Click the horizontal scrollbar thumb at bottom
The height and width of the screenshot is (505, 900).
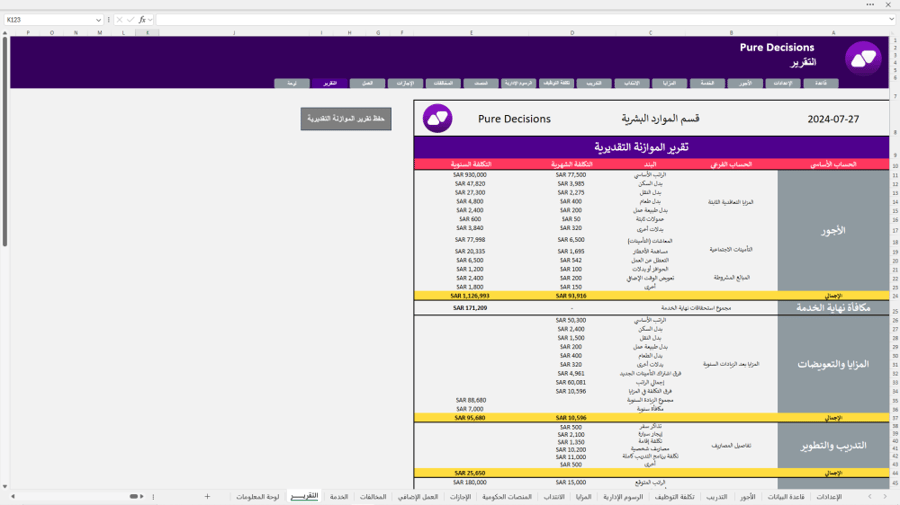pyautogui.click(x=133, y=496)
